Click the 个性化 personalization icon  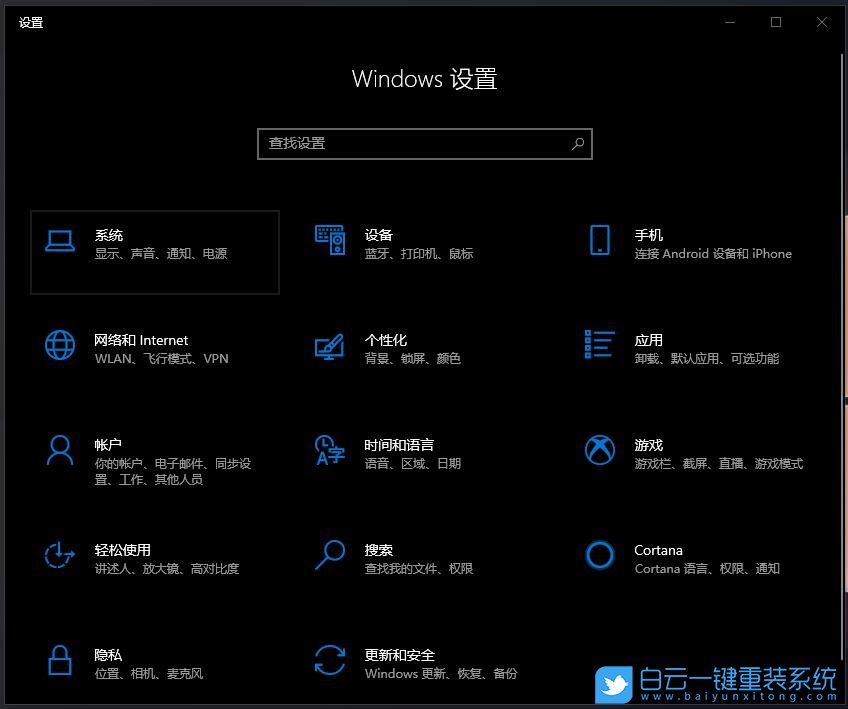[330, 348]
